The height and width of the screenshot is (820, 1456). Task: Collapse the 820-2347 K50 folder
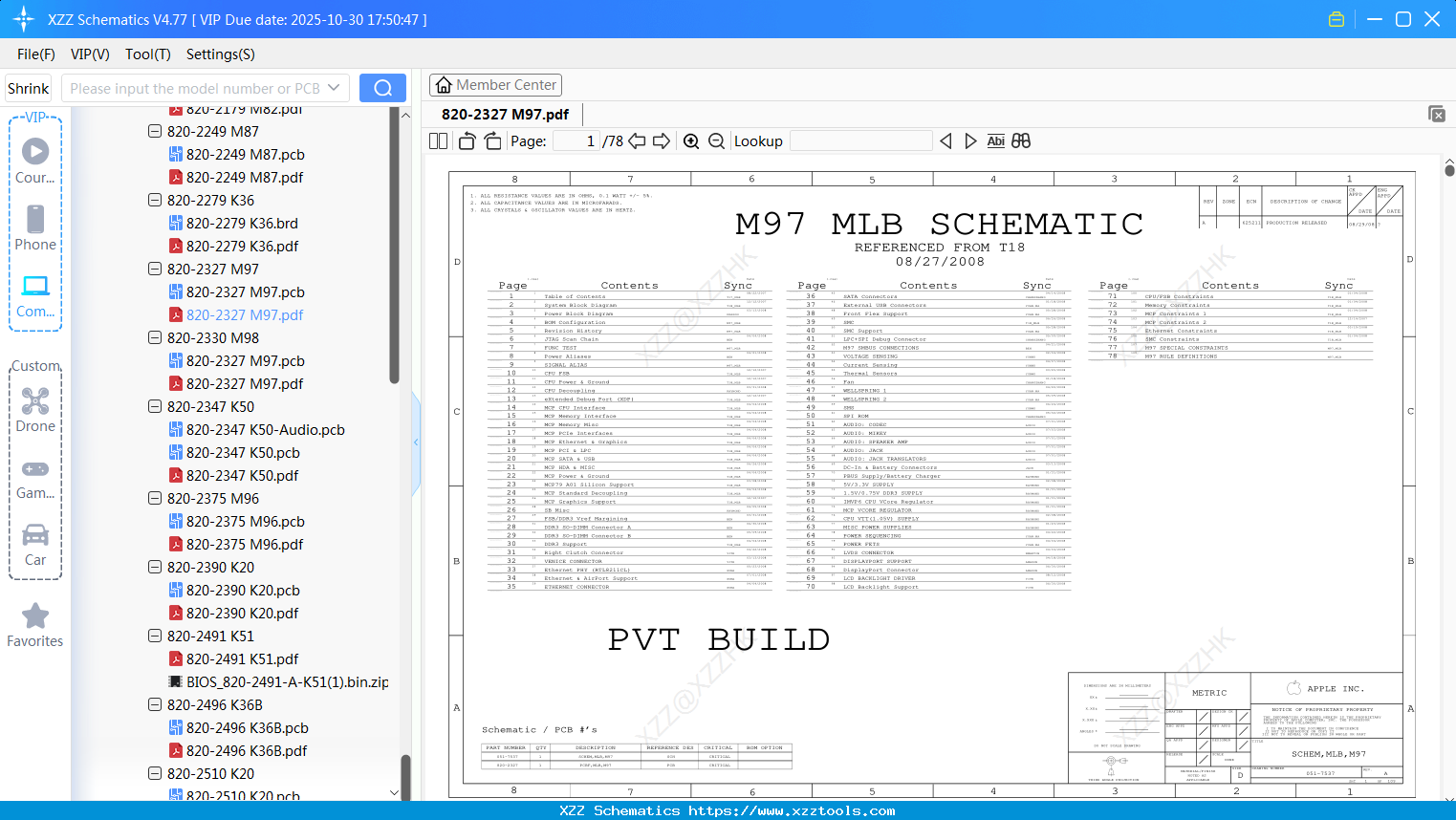click(x=155, y=407)
